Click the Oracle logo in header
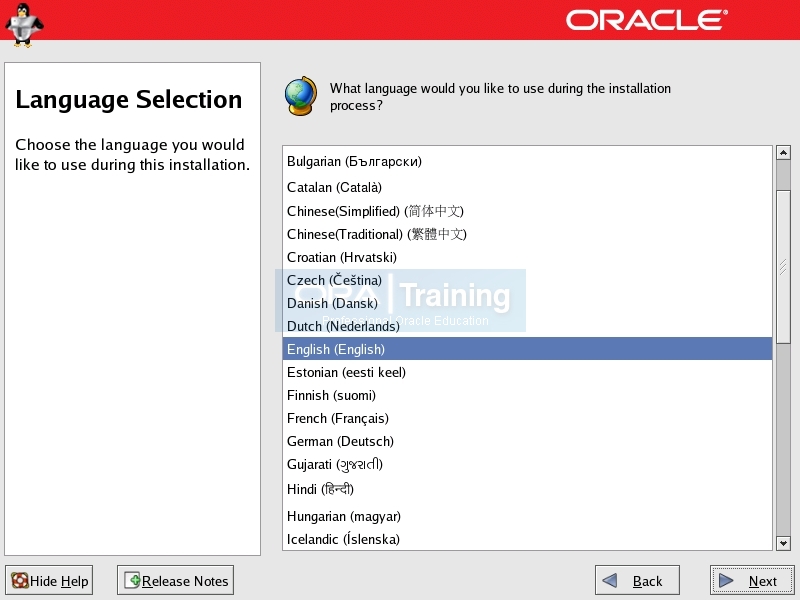Screen dimensions: 800x600 647,20
